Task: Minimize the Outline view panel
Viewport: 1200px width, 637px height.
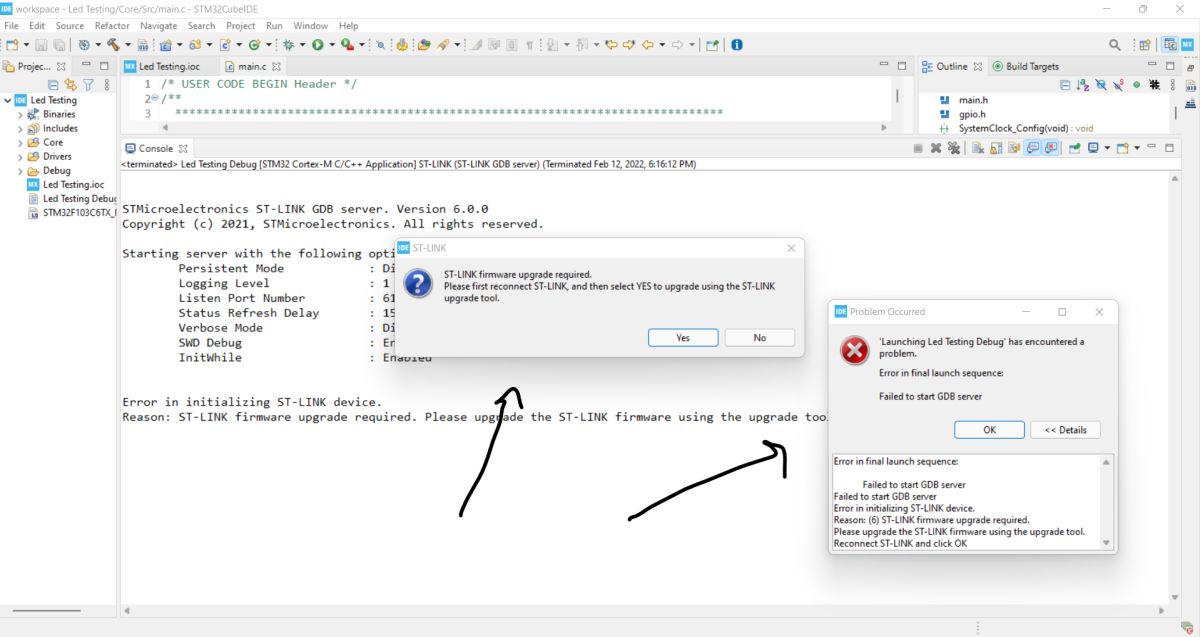Action: point(1152,64)
